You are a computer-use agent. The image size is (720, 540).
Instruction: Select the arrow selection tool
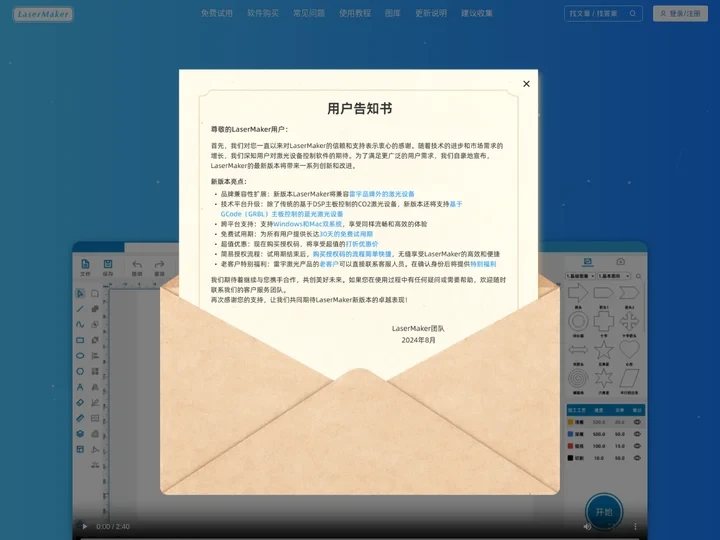click(80, 293)
